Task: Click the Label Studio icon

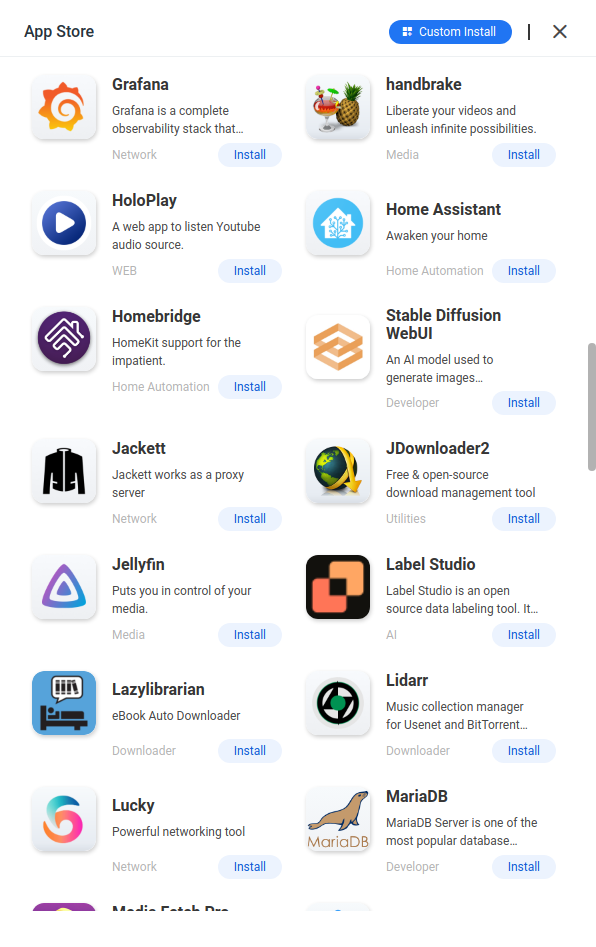Action: point(338,587)
